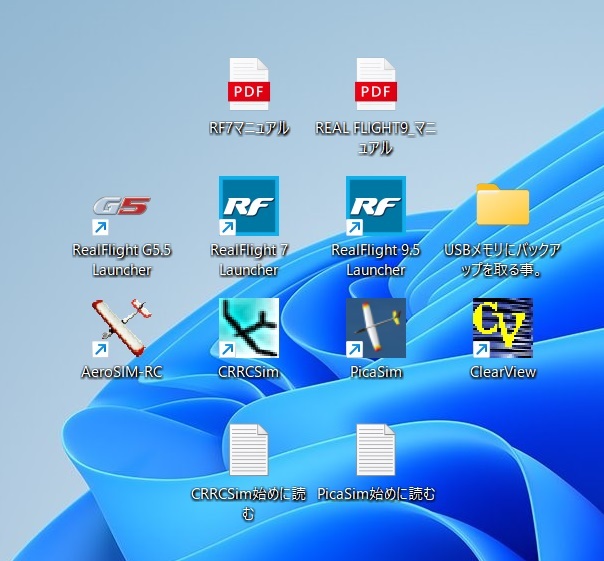Select the RealFlight 9.5 Launcher RF icon
This screenshot has height=561, width=604.
point(376,206)
